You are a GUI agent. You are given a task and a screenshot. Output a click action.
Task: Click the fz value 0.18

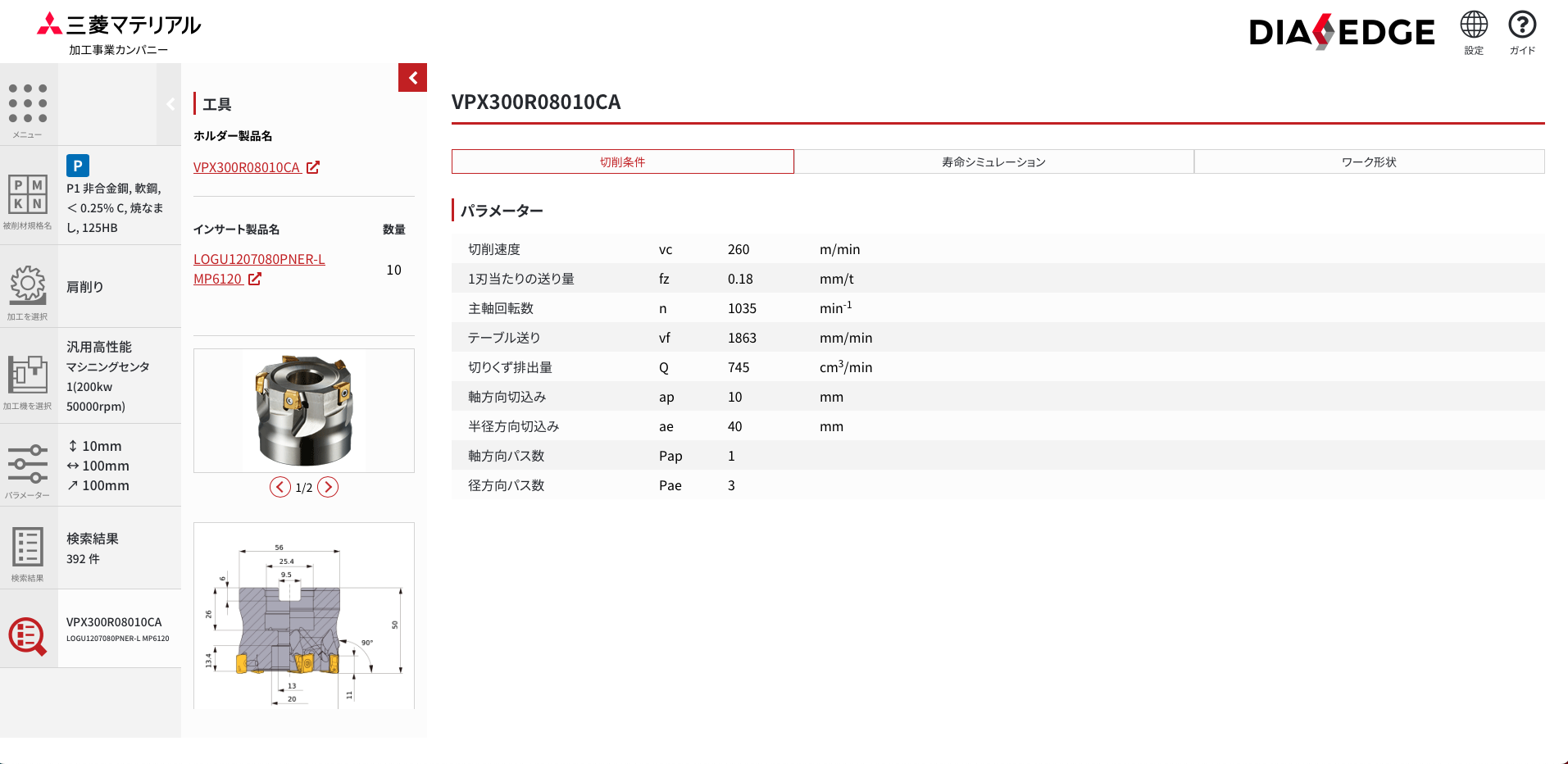coord(740,279)
